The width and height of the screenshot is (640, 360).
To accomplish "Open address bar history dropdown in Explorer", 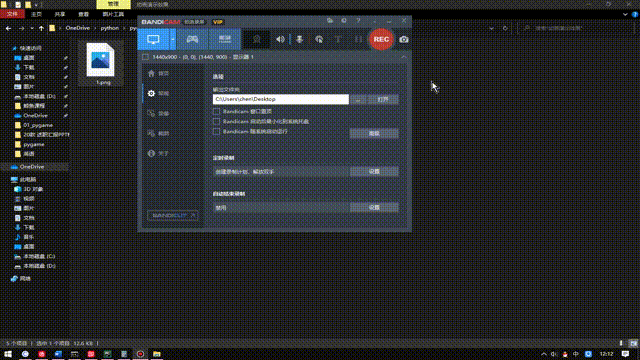I will pos(491,28).
